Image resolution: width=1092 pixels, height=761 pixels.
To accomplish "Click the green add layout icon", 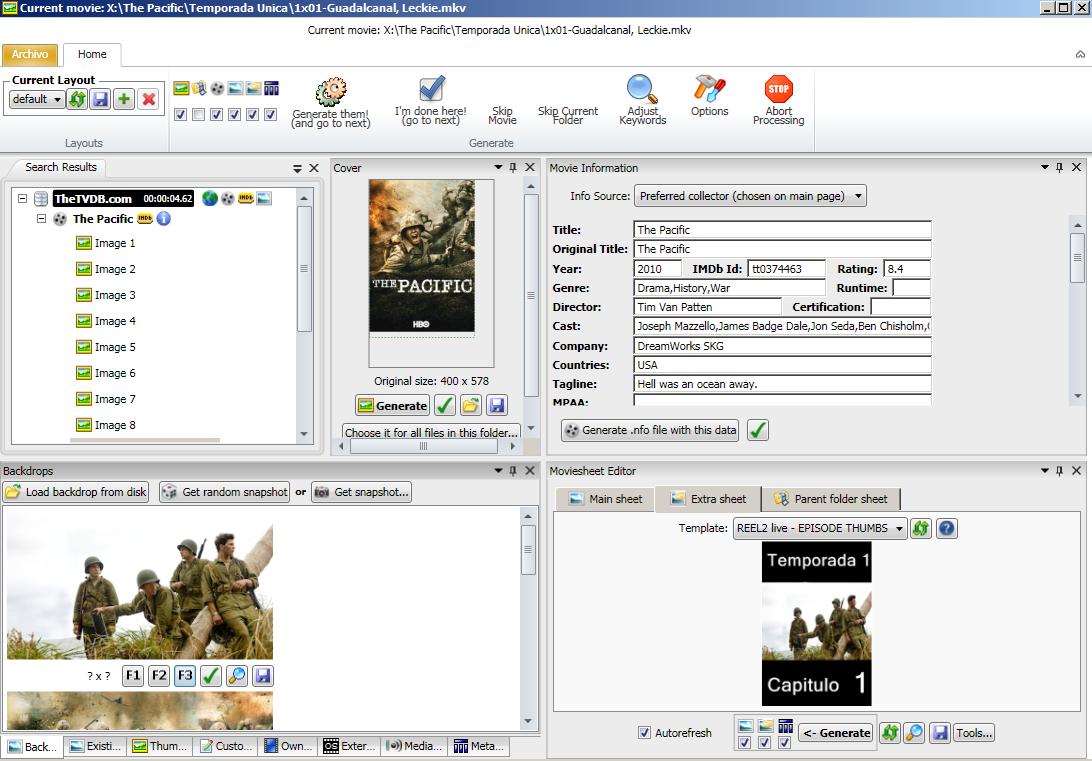I will tap(124, 99).
